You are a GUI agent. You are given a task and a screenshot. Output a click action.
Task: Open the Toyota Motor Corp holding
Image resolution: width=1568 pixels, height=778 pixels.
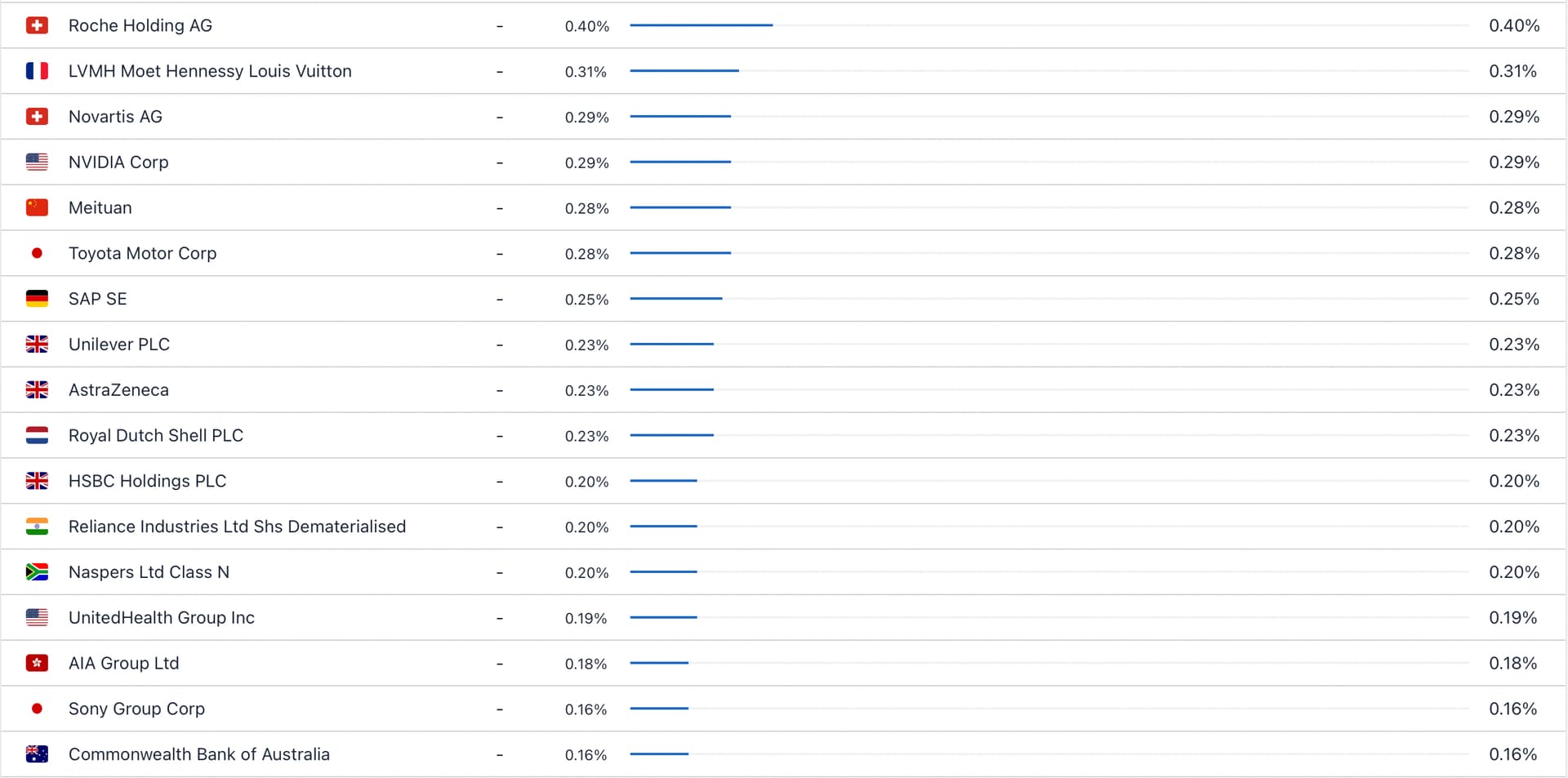coord(142,253)
